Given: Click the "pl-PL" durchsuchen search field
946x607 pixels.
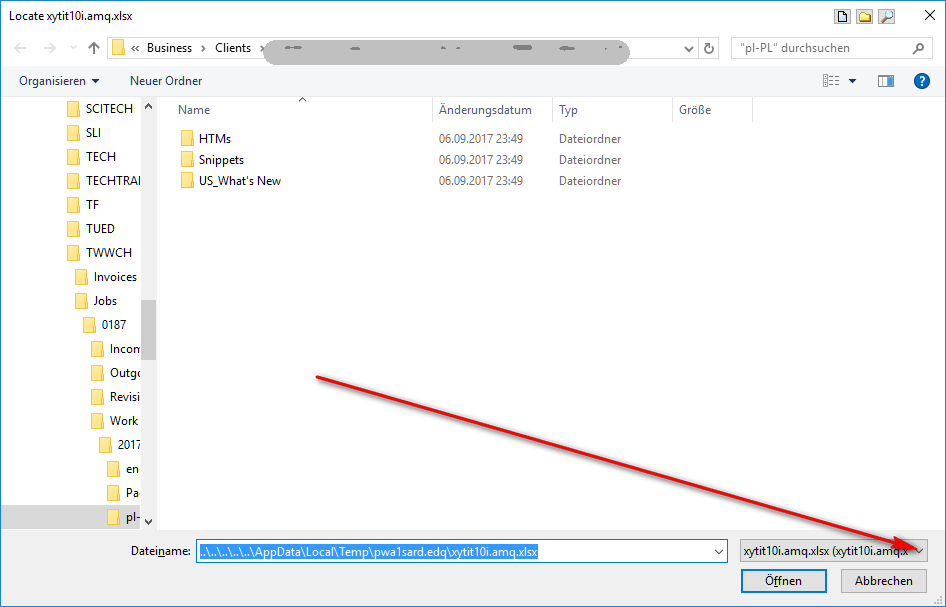Looking at the screenshot, I should (x=820, y=48).
